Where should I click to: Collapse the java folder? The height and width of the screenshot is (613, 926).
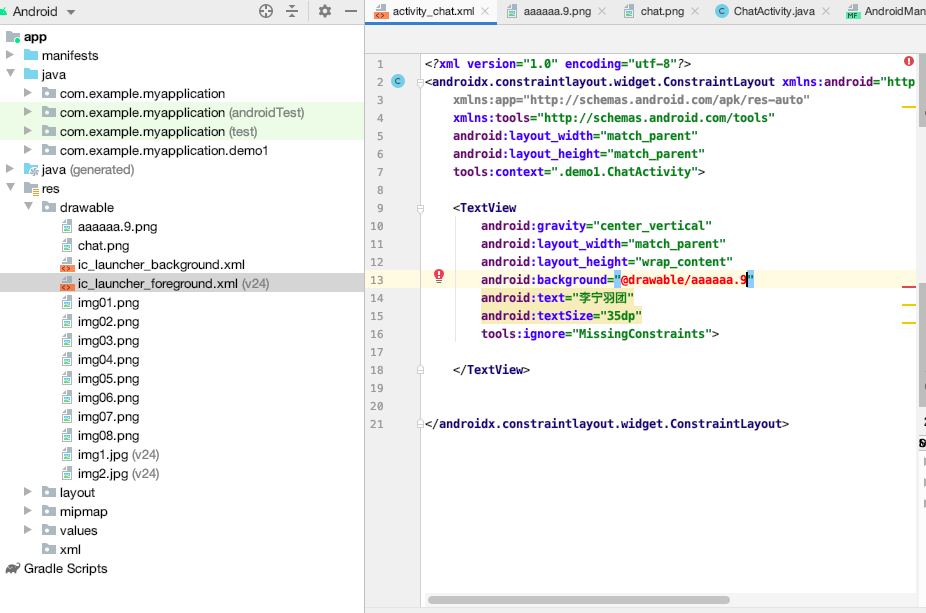point(10,74)
